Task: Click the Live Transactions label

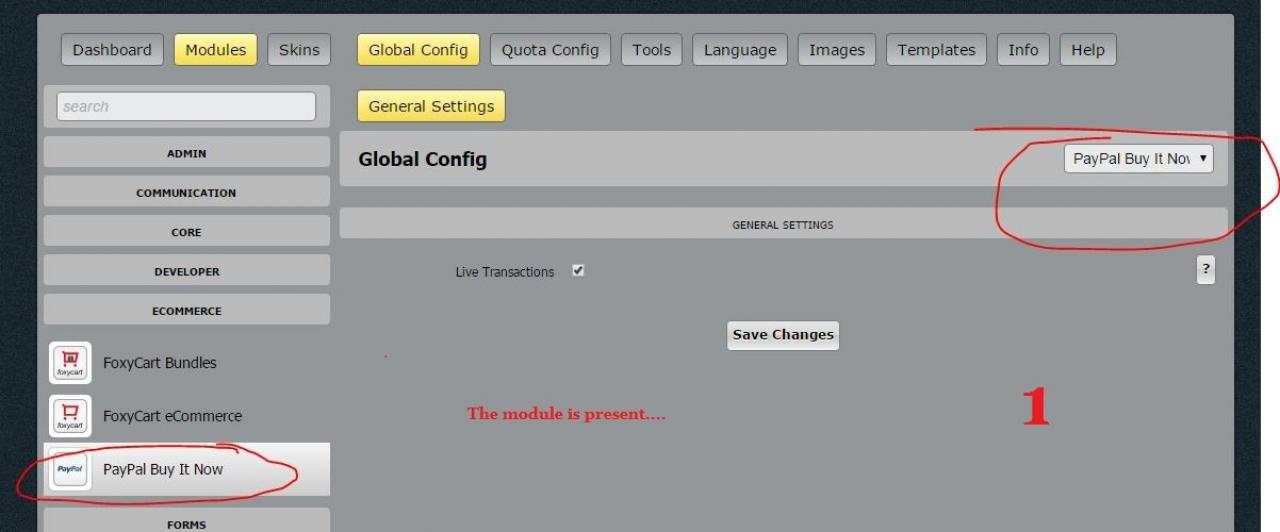Action: tap(504, 272)
